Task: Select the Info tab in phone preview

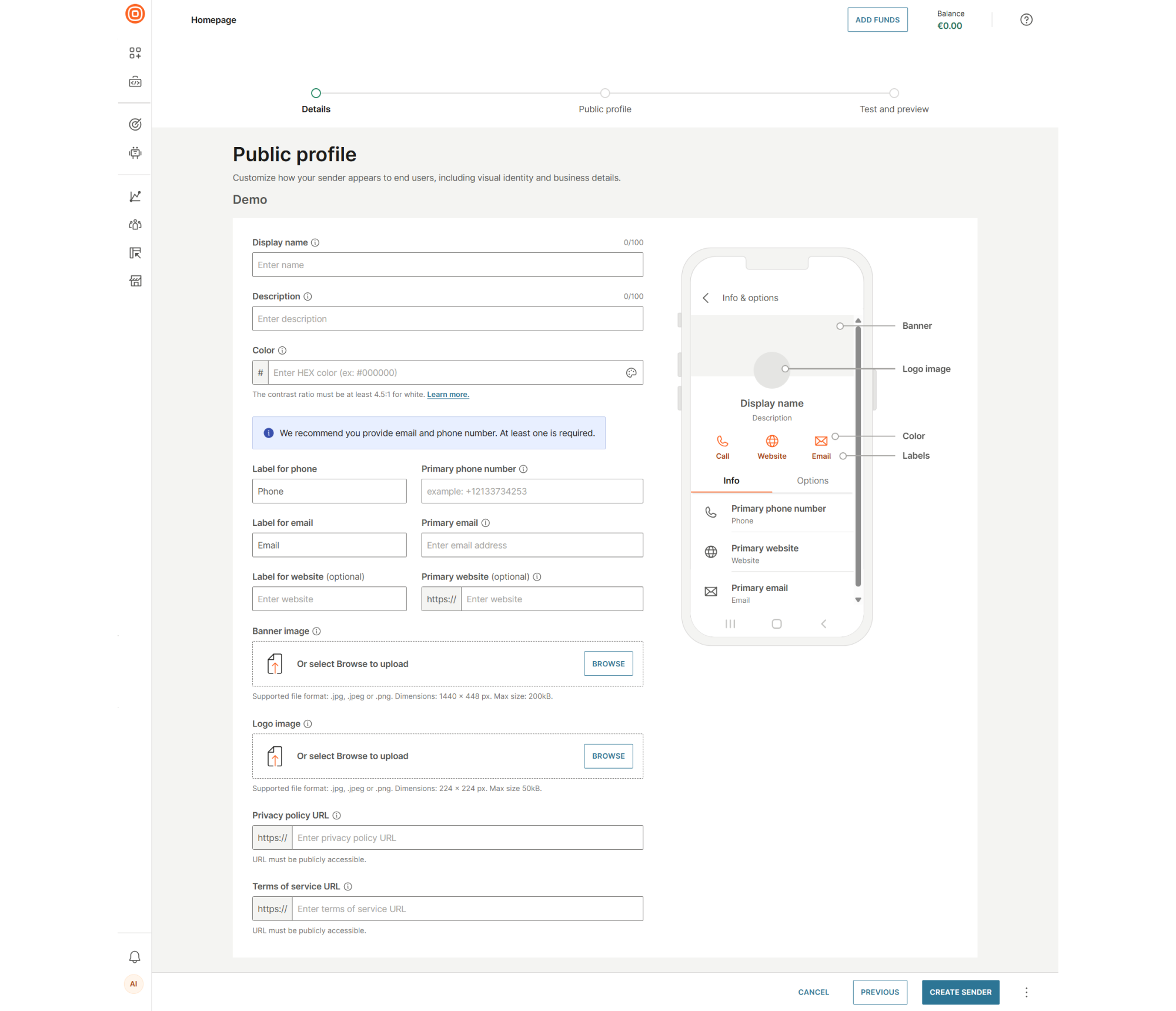Action: click(731, 481)
